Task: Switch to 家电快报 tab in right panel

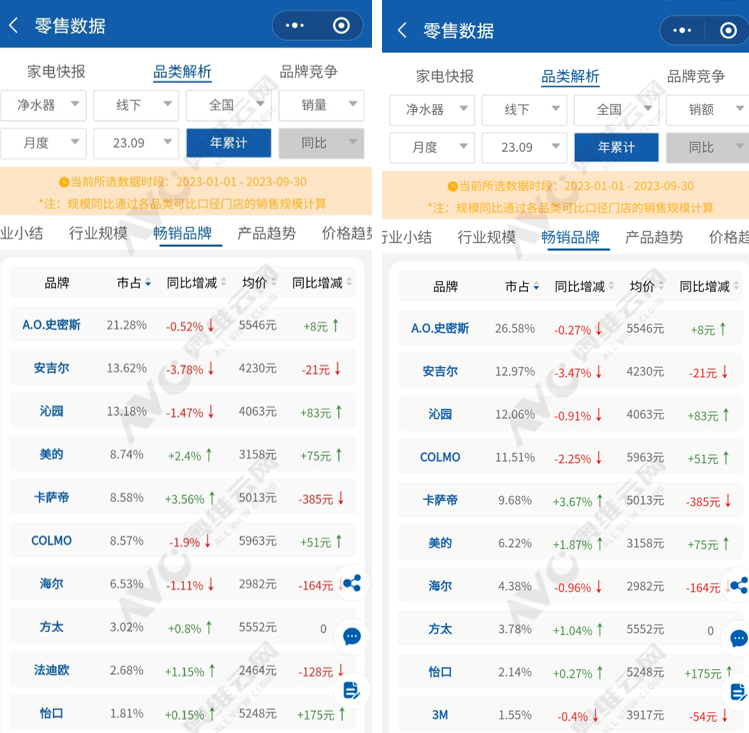Action: pyautogui.click(x=445, y=76)
